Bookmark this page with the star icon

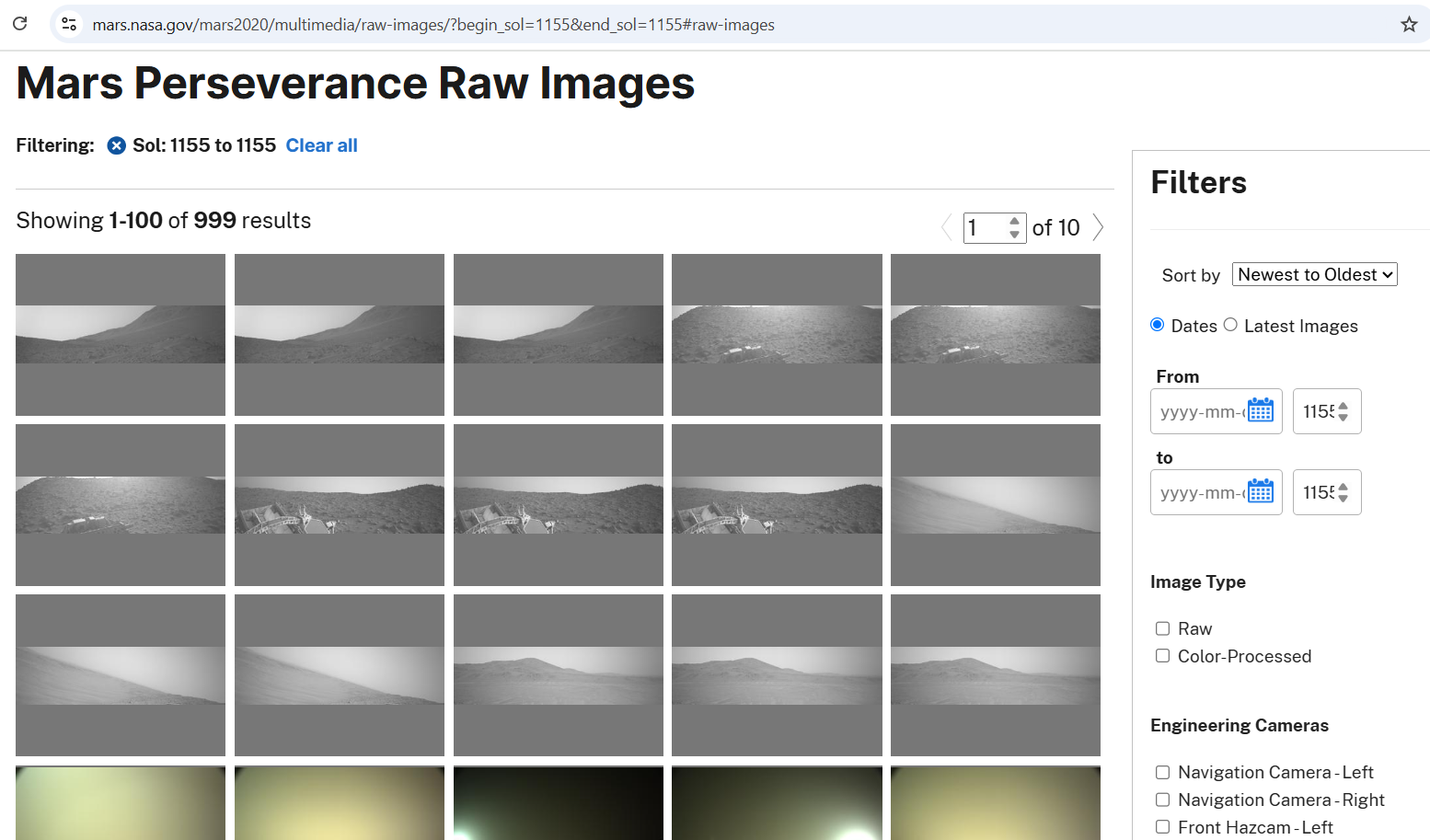click(x=1408, y=25)
